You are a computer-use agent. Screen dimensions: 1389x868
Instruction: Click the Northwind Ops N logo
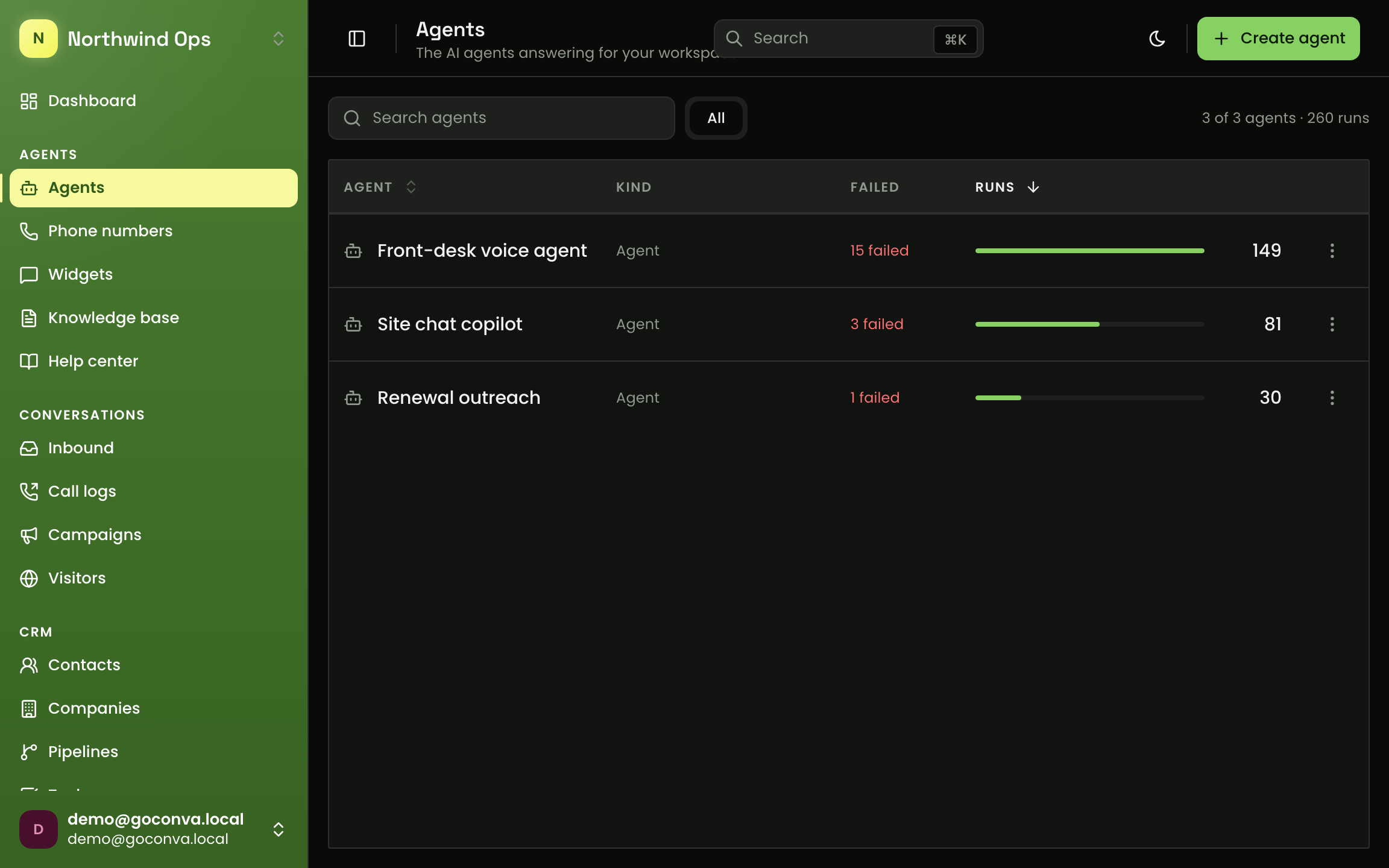(39, 39)
